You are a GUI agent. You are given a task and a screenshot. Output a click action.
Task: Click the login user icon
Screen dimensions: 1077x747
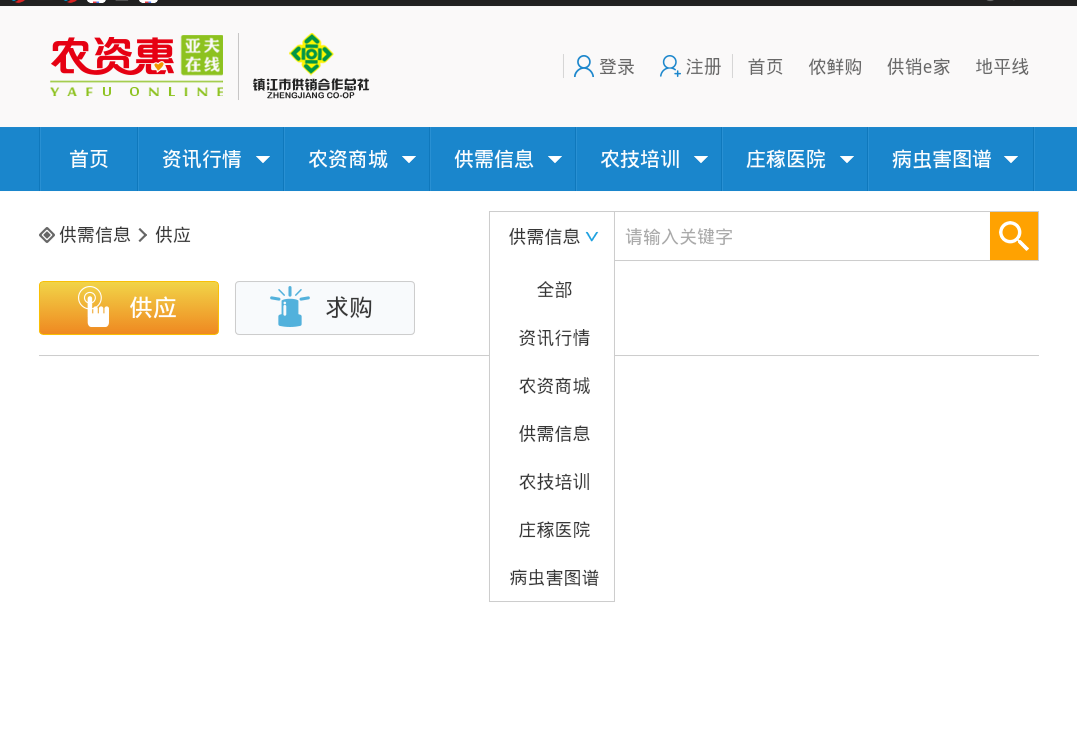[584, 67]
